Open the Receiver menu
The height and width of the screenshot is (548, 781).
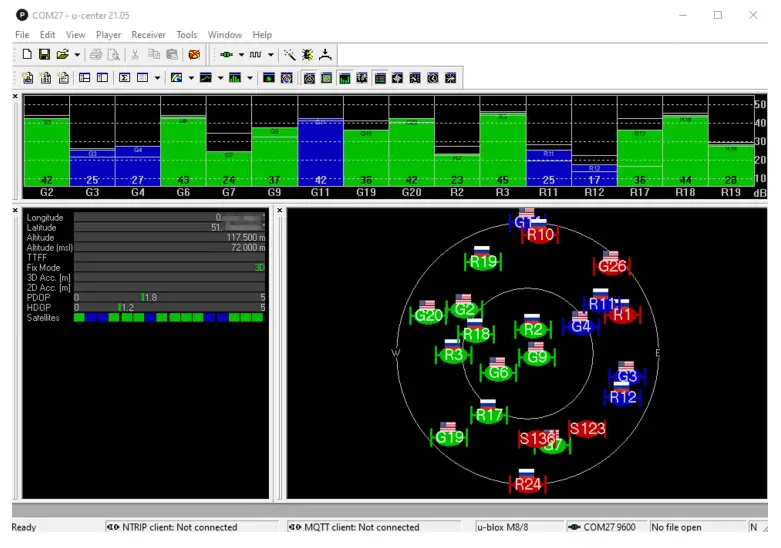(149, 35)
